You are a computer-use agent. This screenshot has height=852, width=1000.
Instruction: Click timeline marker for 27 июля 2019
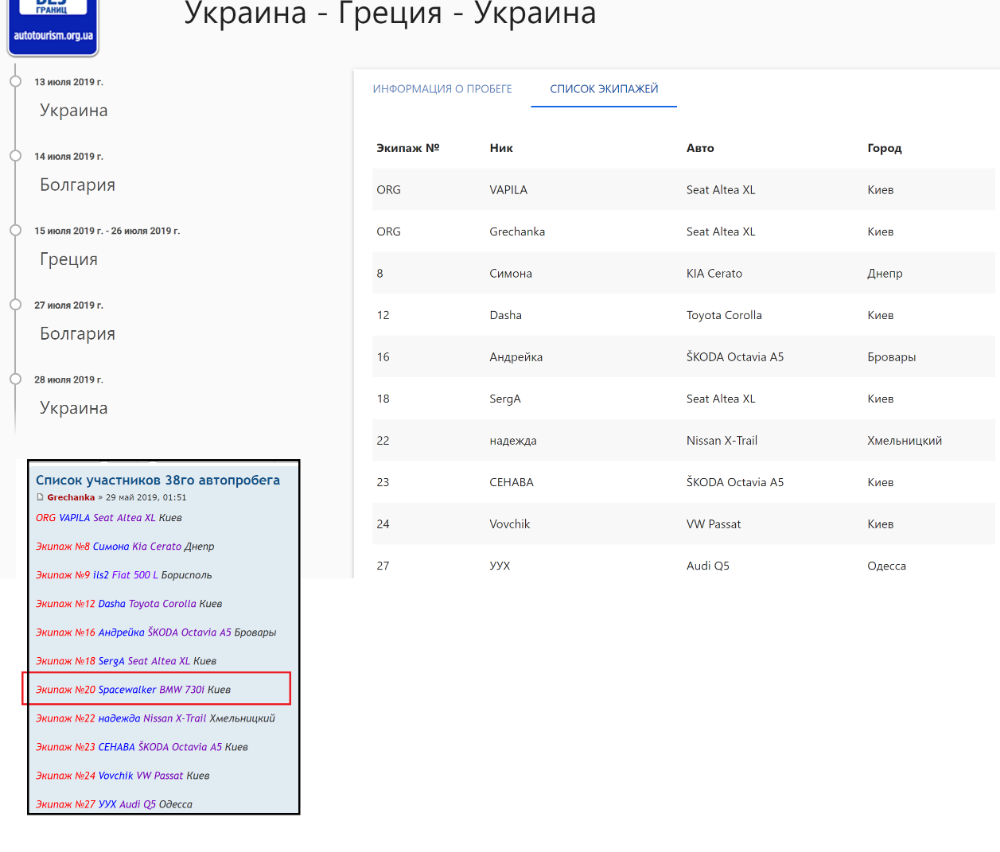15,305
